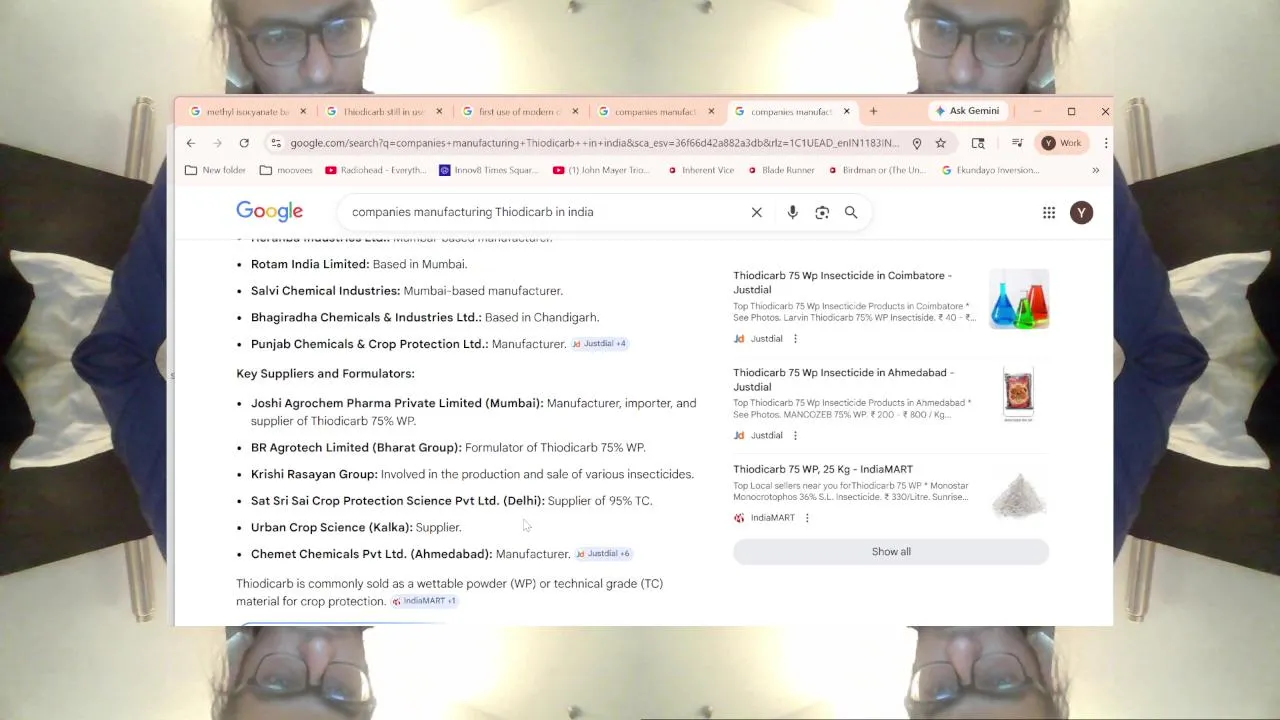Image resolution: width=1280 pixels, height=720 pixels.
Task: Go back to the previous page
Action: pyautogui.click(x=191, y=143)
